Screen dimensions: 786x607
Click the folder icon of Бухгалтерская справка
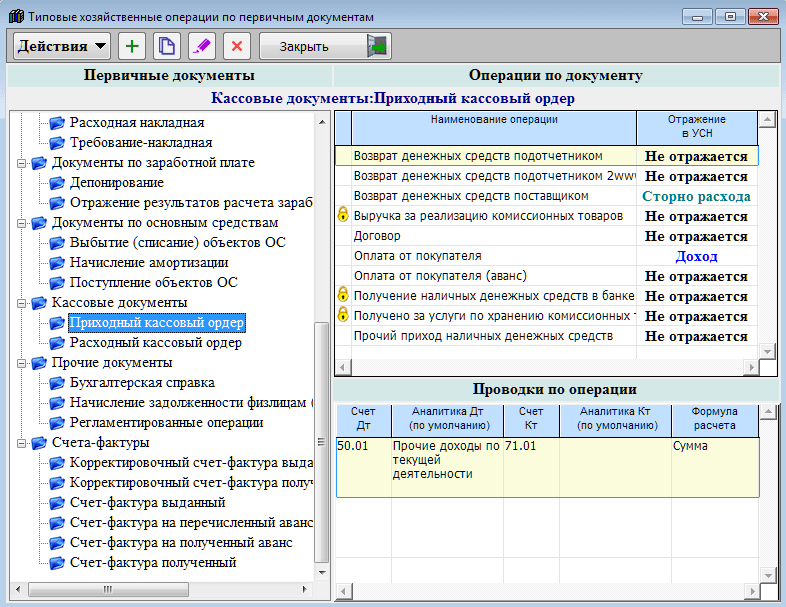(x=57, y=383)
